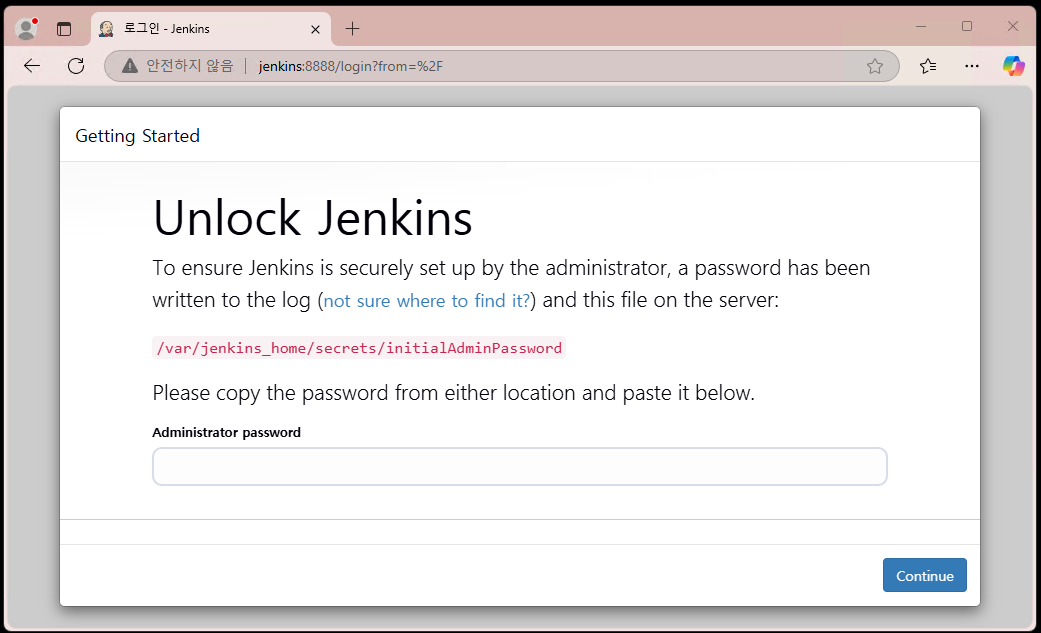Click the Continue button

925,575
